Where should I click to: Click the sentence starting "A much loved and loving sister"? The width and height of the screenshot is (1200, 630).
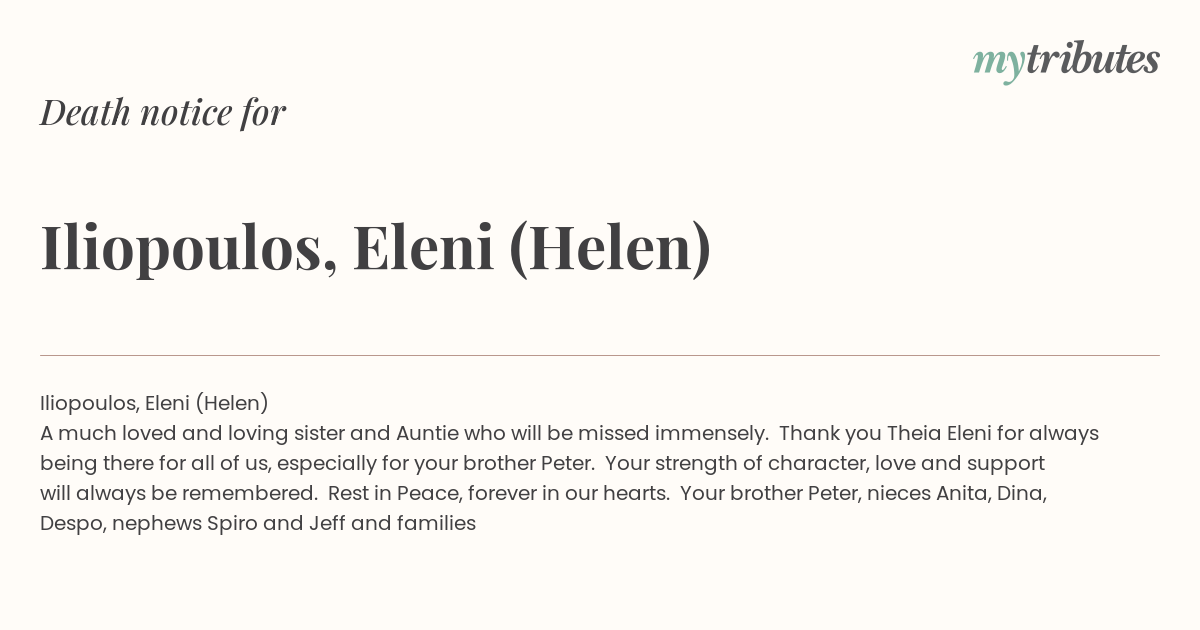click(404, 433)
